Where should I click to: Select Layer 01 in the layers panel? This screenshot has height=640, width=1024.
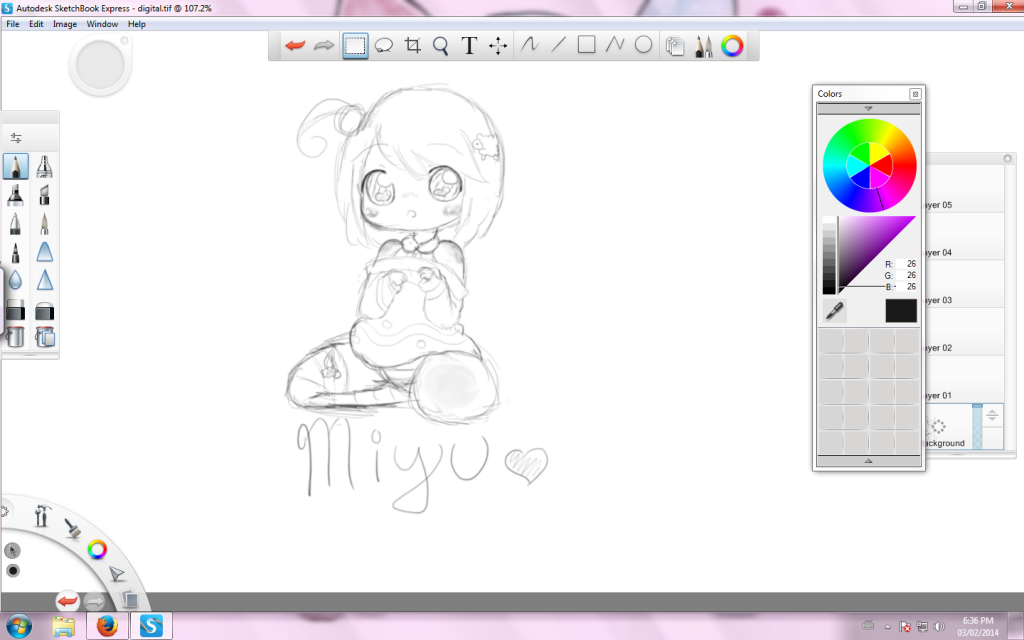point(965,380)
